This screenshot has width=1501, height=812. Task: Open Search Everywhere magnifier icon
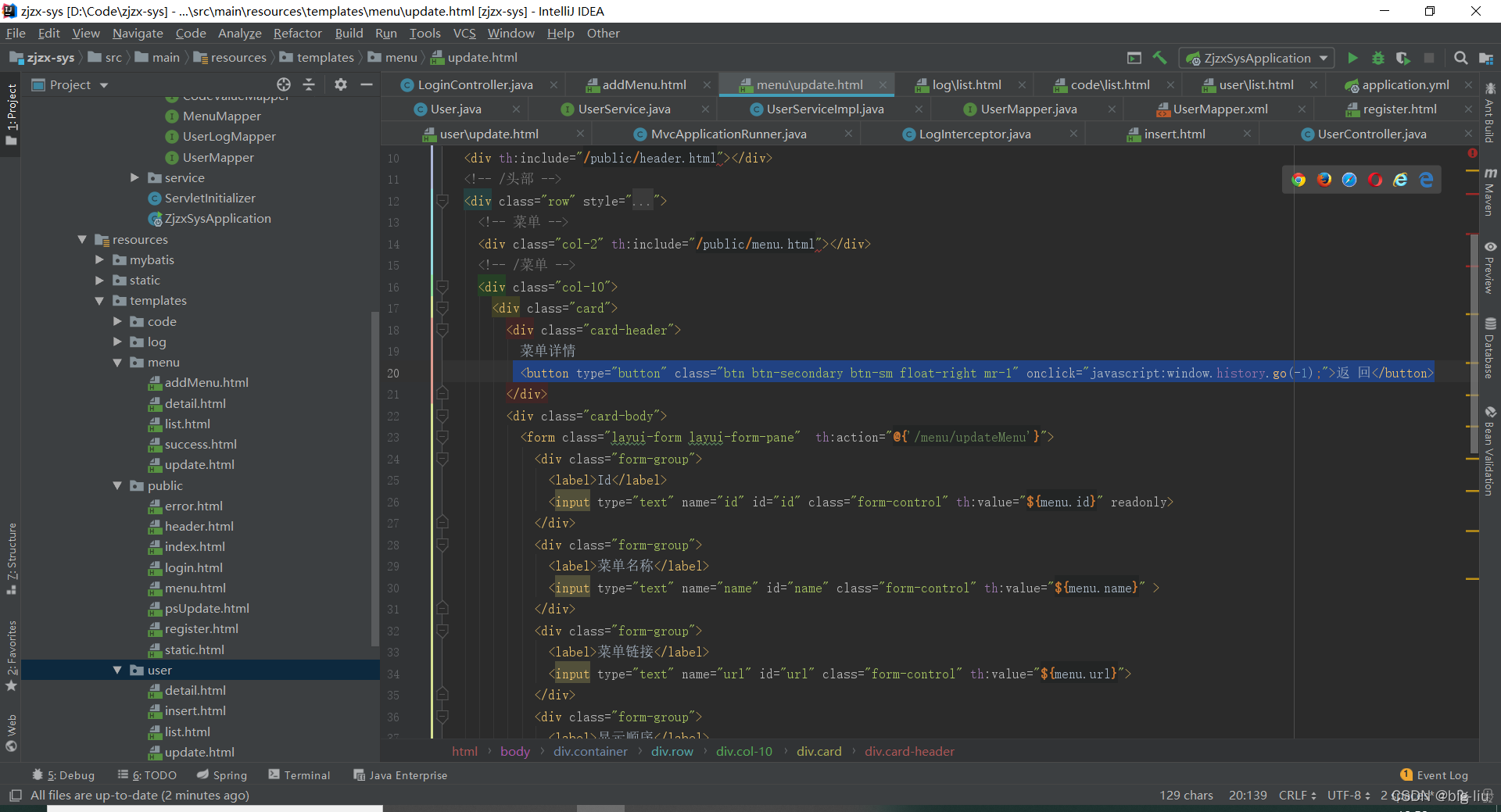pos(1460,58)
